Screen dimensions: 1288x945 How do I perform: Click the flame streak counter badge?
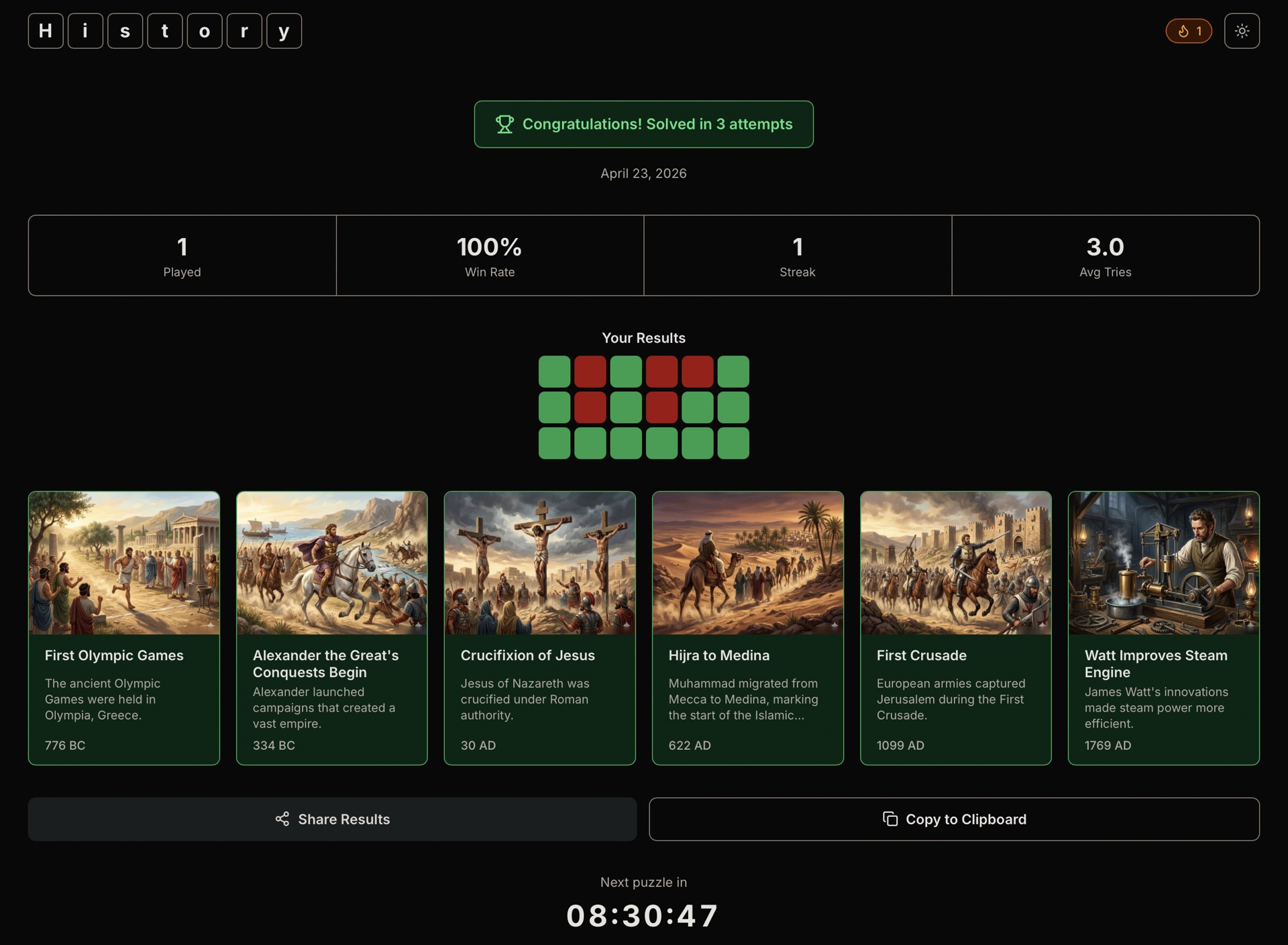click(1189, 31)
